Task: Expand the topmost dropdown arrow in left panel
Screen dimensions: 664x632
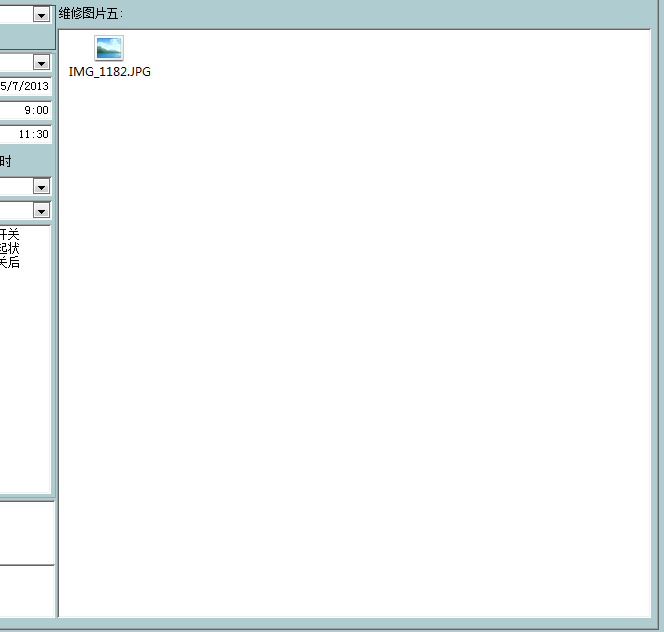Action: click(41, 14)
